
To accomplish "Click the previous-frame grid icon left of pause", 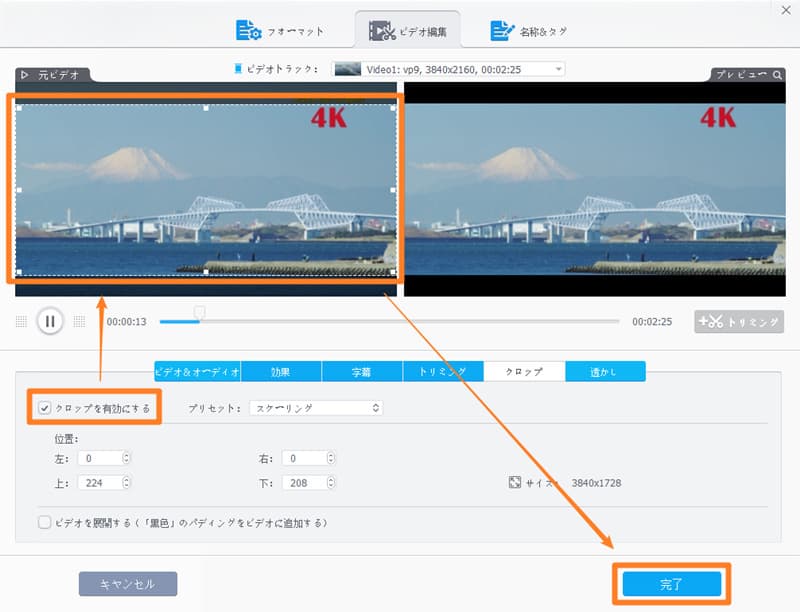I will [x=21, y=321].
